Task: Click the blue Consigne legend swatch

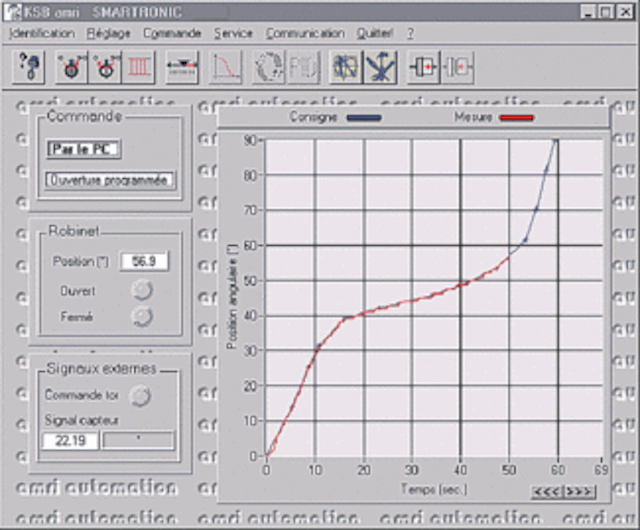Action: [364, 118]
